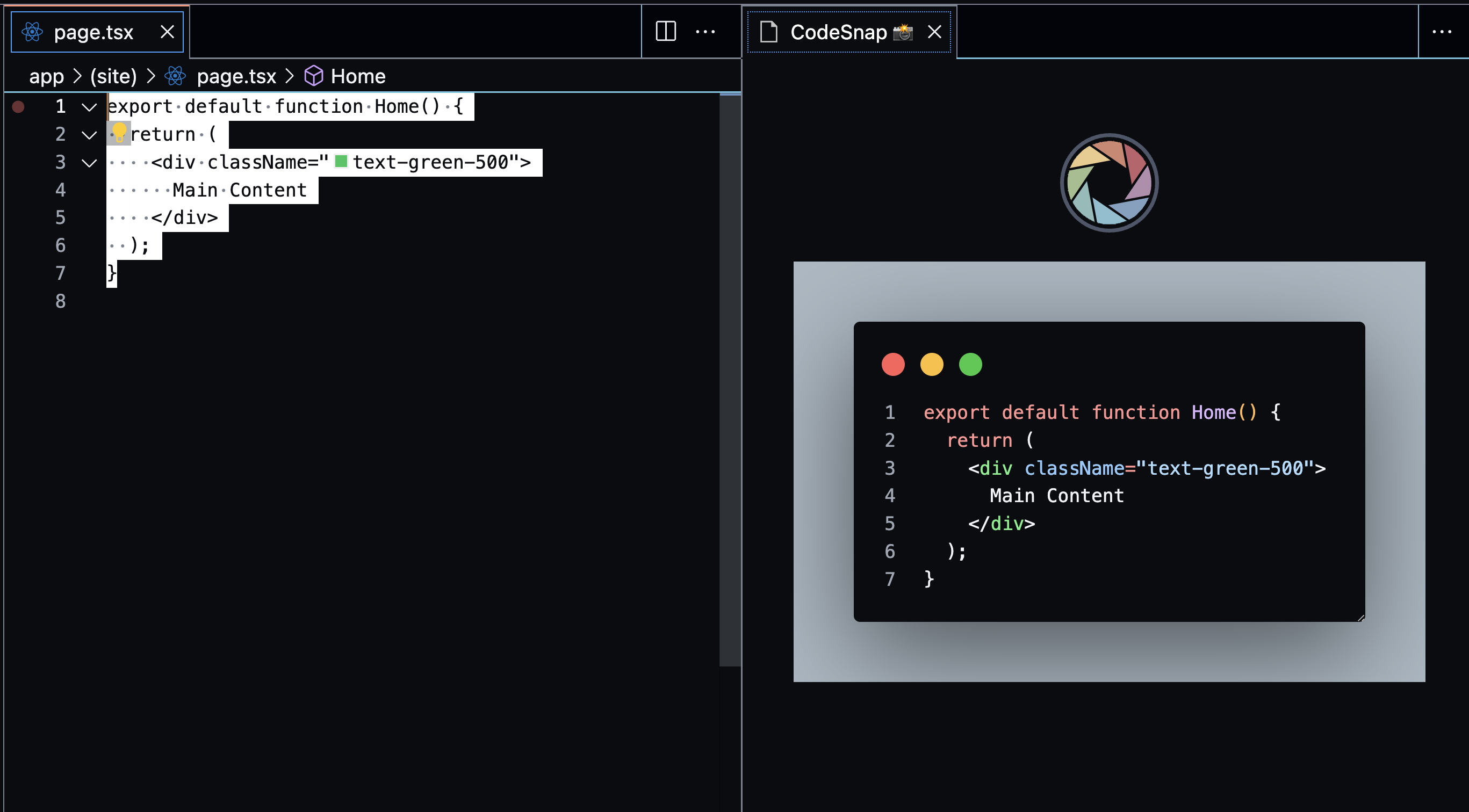Click the (site) breadcrumb segment
Screen dimensions: 1469x812
[x=113, y=76]
